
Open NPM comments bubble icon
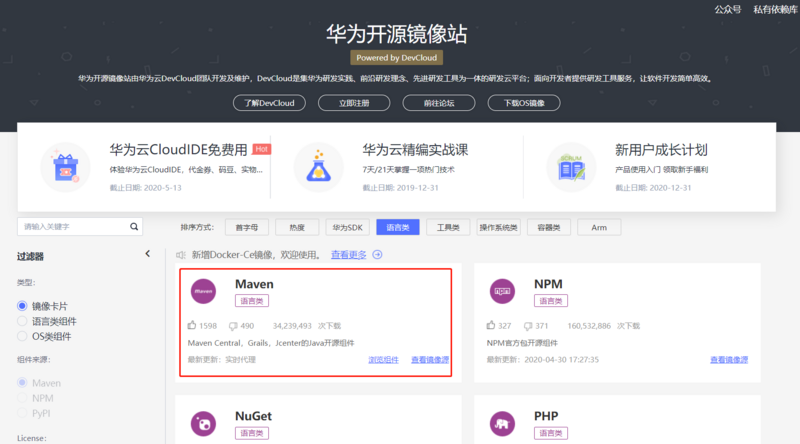[528, 326]
